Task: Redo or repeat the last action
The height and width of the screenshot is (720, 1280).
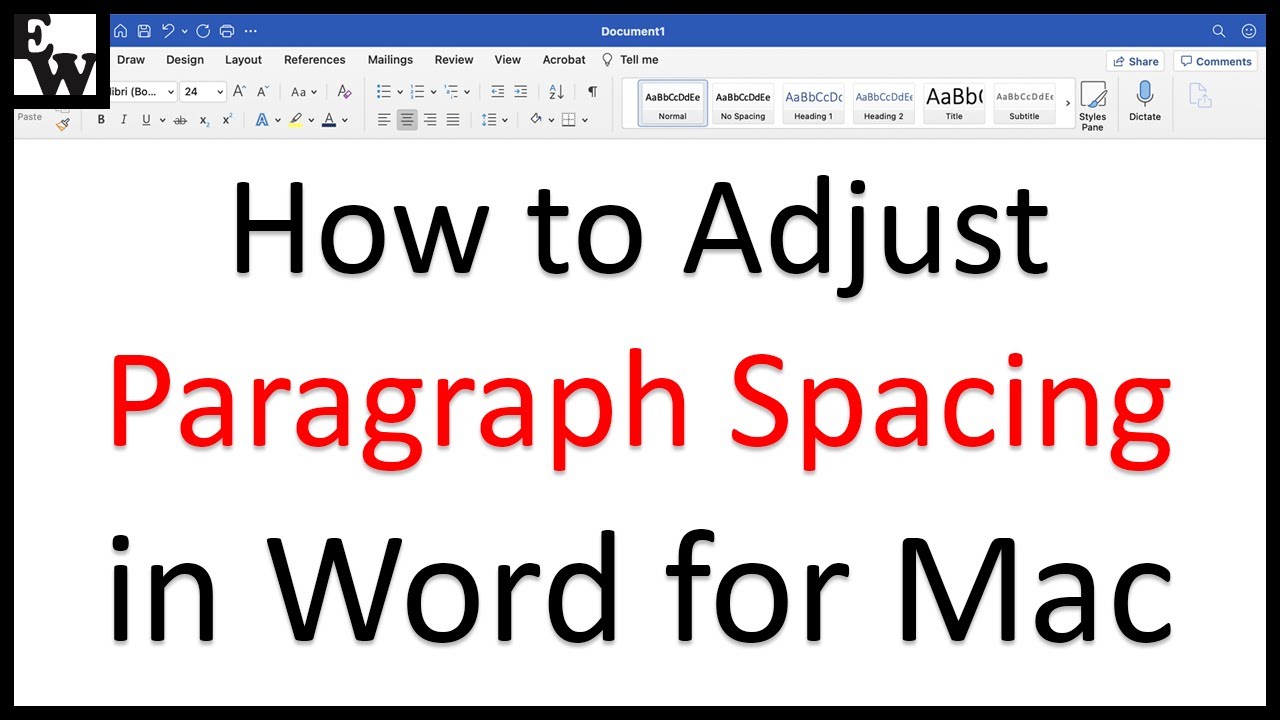Action: [204, 31]
